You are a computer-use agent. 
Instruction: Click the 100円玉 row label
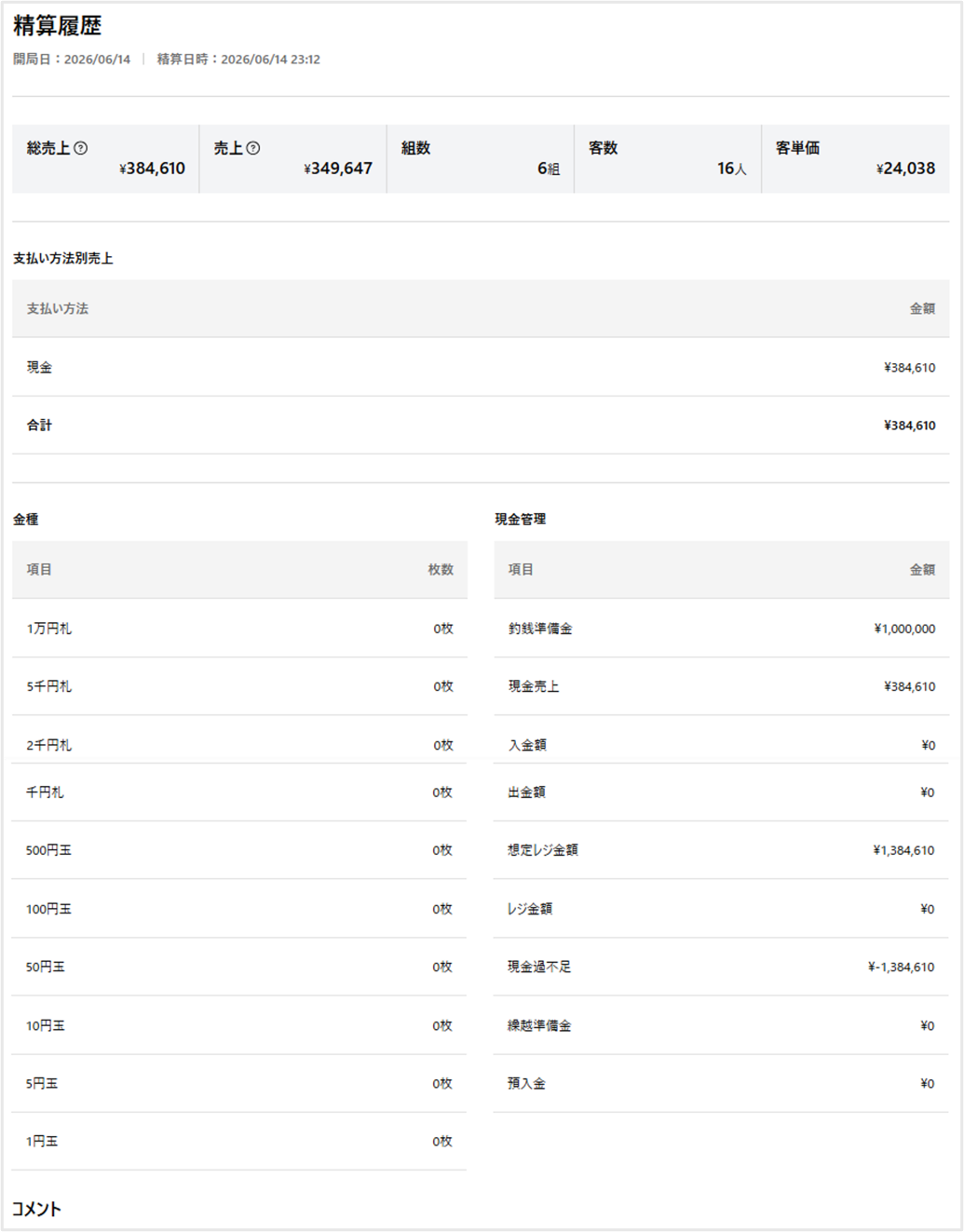(x=48, y=909)
